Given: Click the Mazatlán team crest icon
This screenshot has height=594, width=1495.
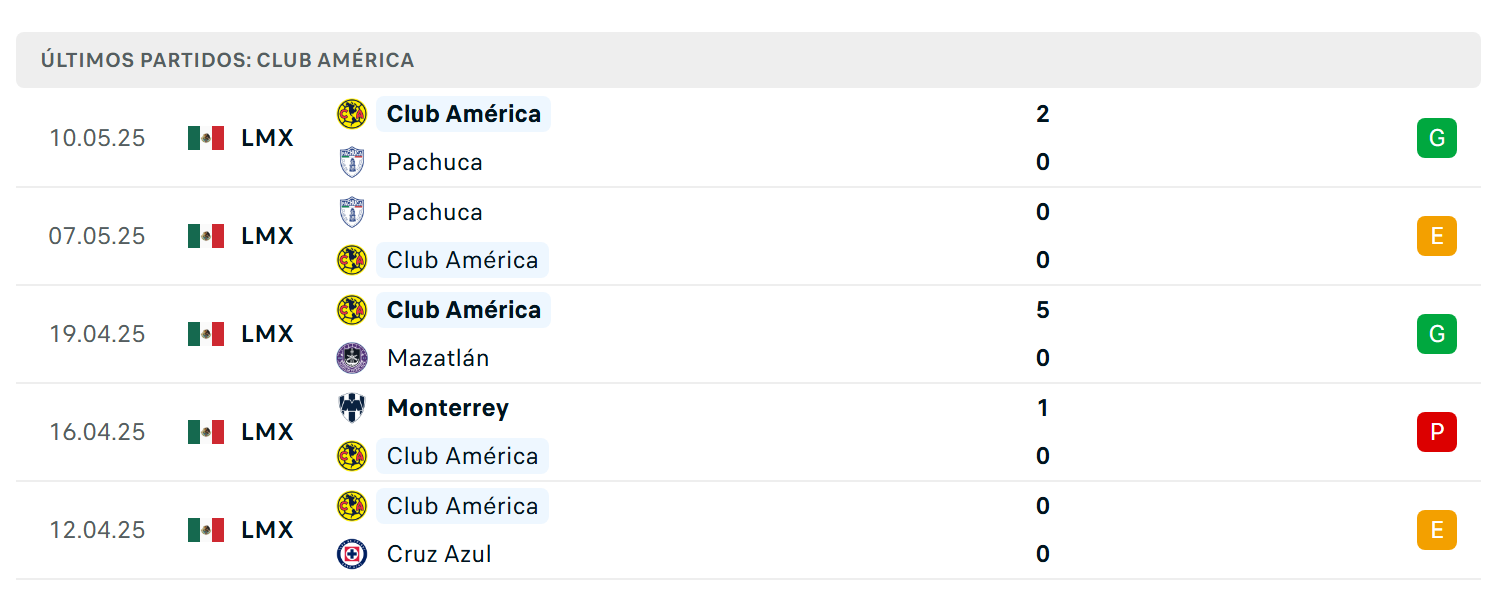Looking at the screenshot, I should click(352, 358).
